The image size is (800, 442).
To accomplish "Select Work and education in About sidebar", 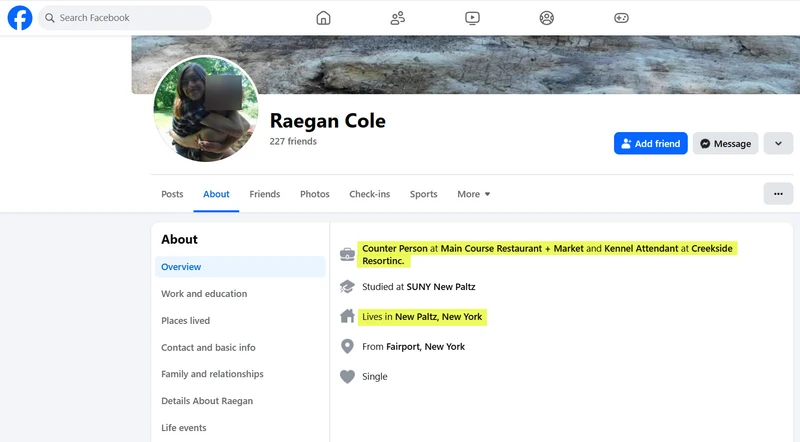I will click(x=204, y=294).
